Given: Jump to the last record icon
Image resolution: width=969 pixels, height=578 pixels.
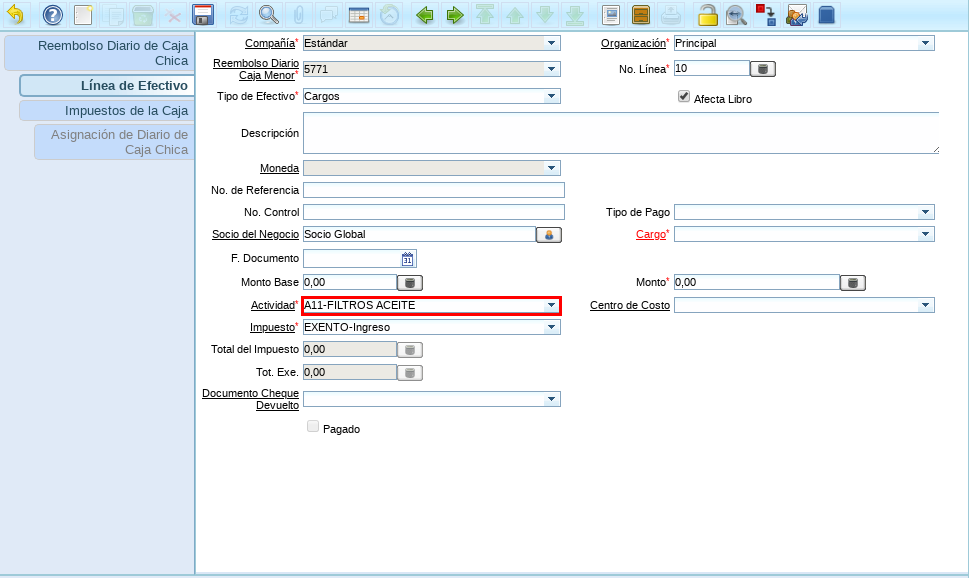Looking at the screenshot, I should click(x=575, y=14).
